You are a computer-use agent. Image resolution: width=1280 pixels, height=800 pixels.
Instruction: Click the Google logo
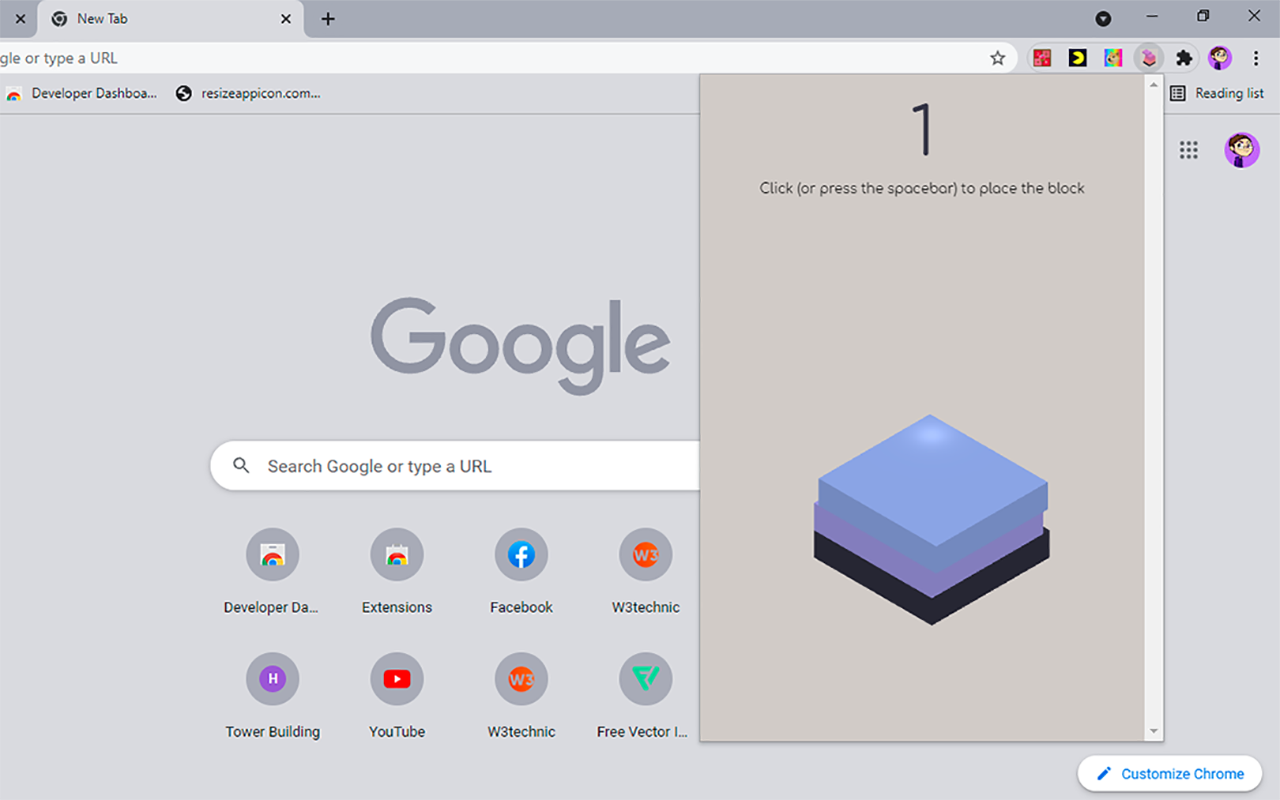coord(520,346)
